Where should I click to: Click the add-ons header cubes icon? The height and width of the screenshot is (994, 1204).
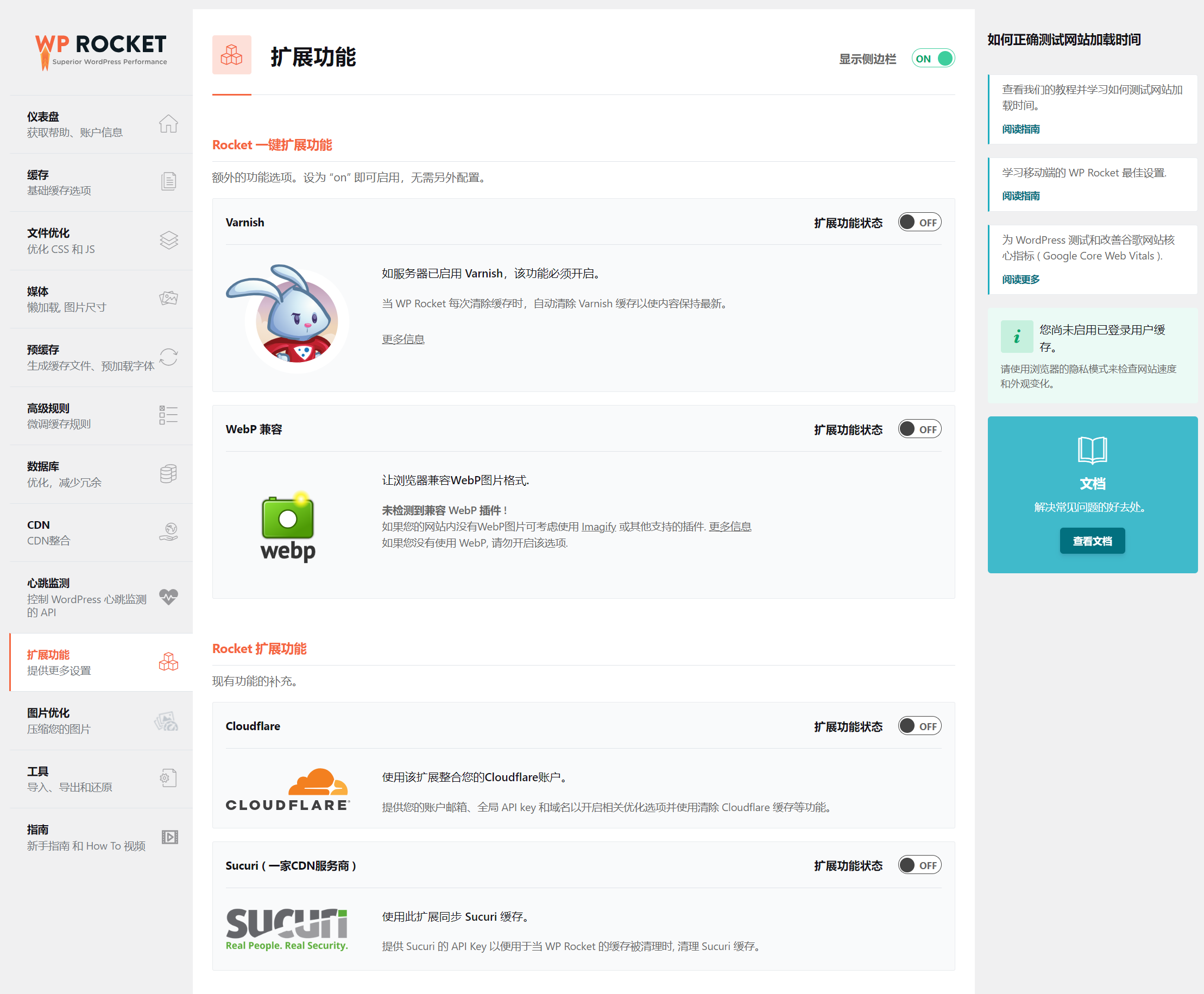[232, 55]
